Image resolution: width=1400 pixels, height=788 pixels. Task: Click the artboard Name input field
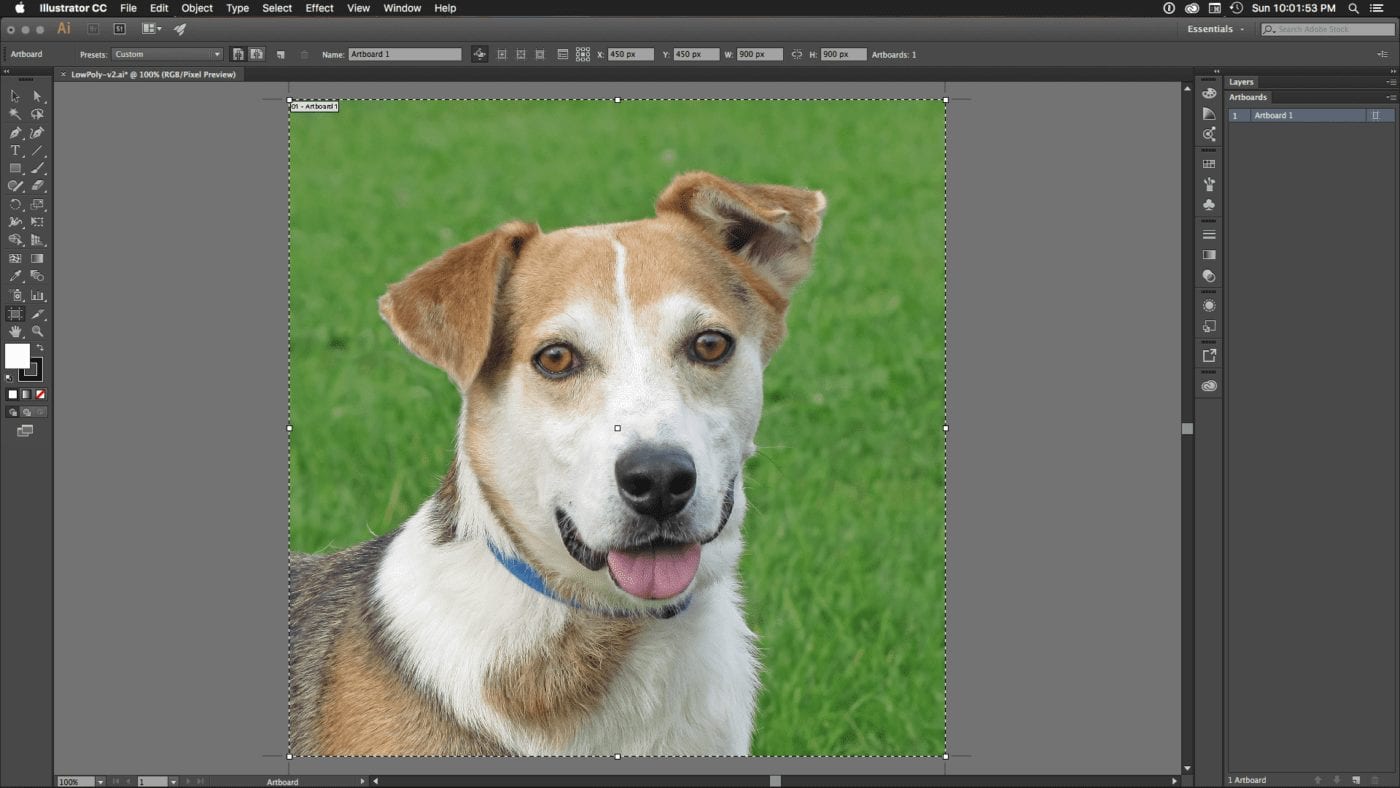click(x=404, y=54)
